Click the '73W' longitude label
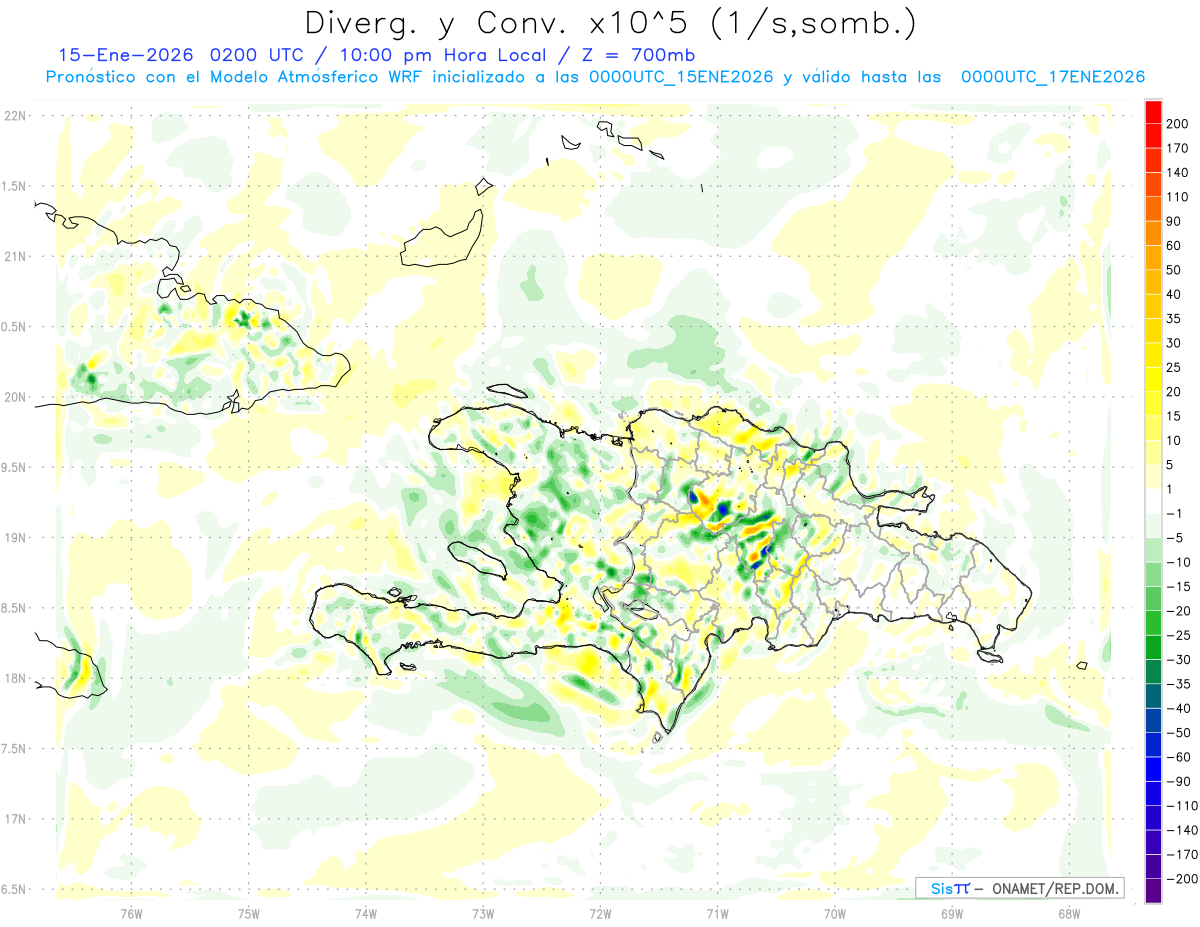Screen dimensions: 1200x927 pos(483,913)
